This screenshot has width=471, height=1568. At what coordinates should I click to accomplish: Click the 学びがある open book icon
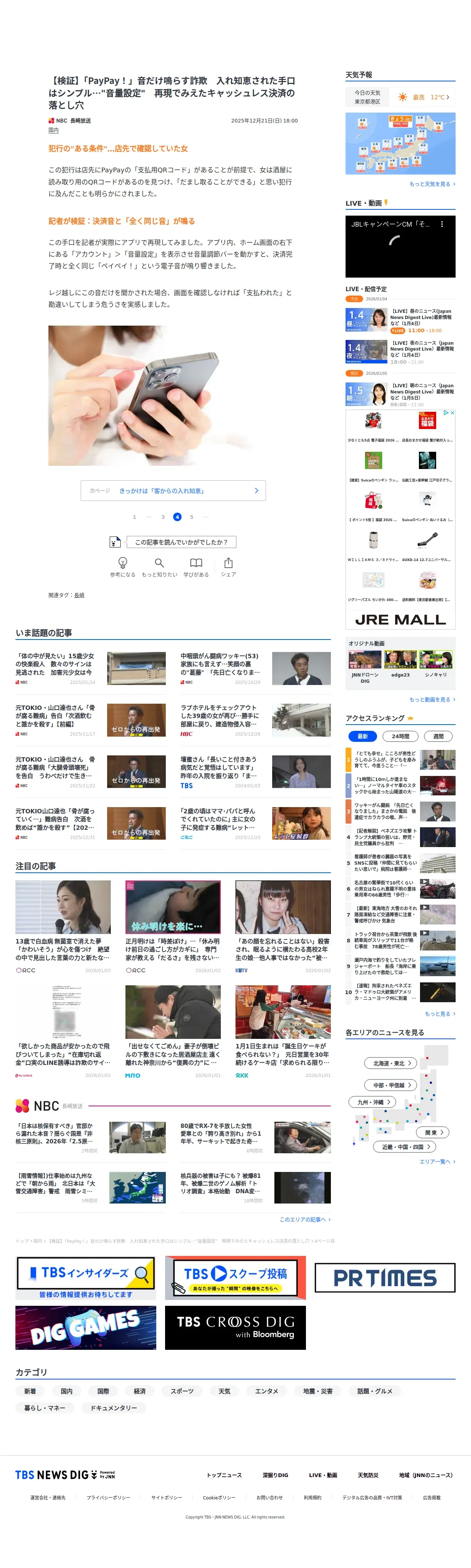[196, 563]
